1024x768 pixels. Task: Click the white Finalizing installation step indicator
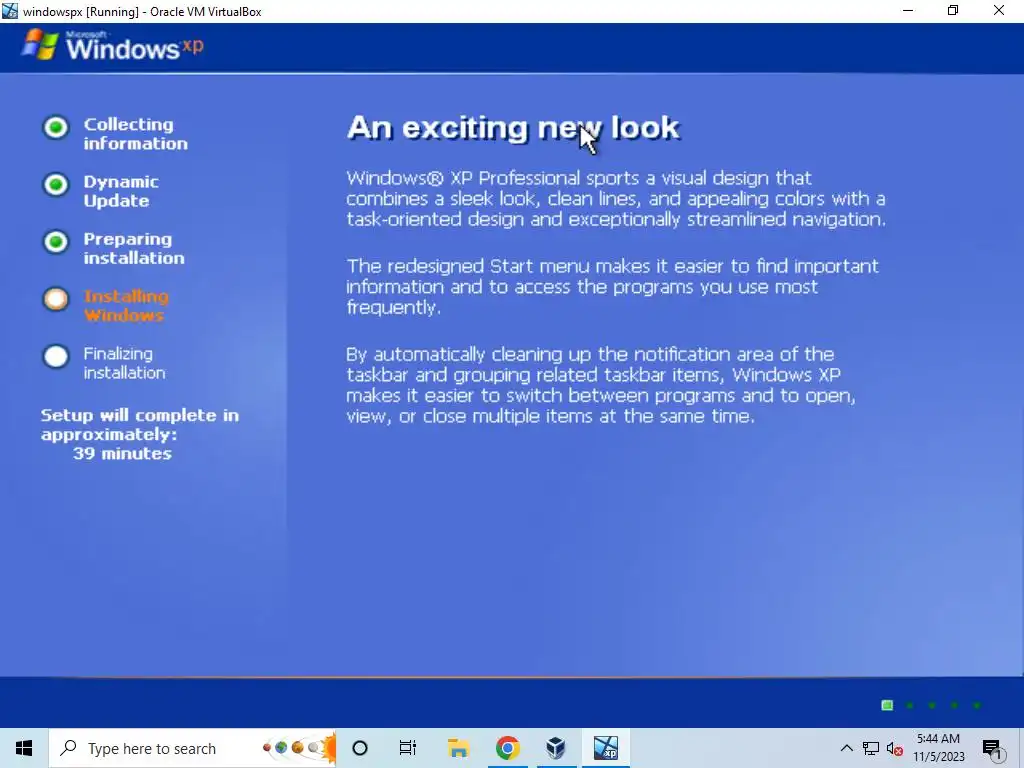click(56, 357)
